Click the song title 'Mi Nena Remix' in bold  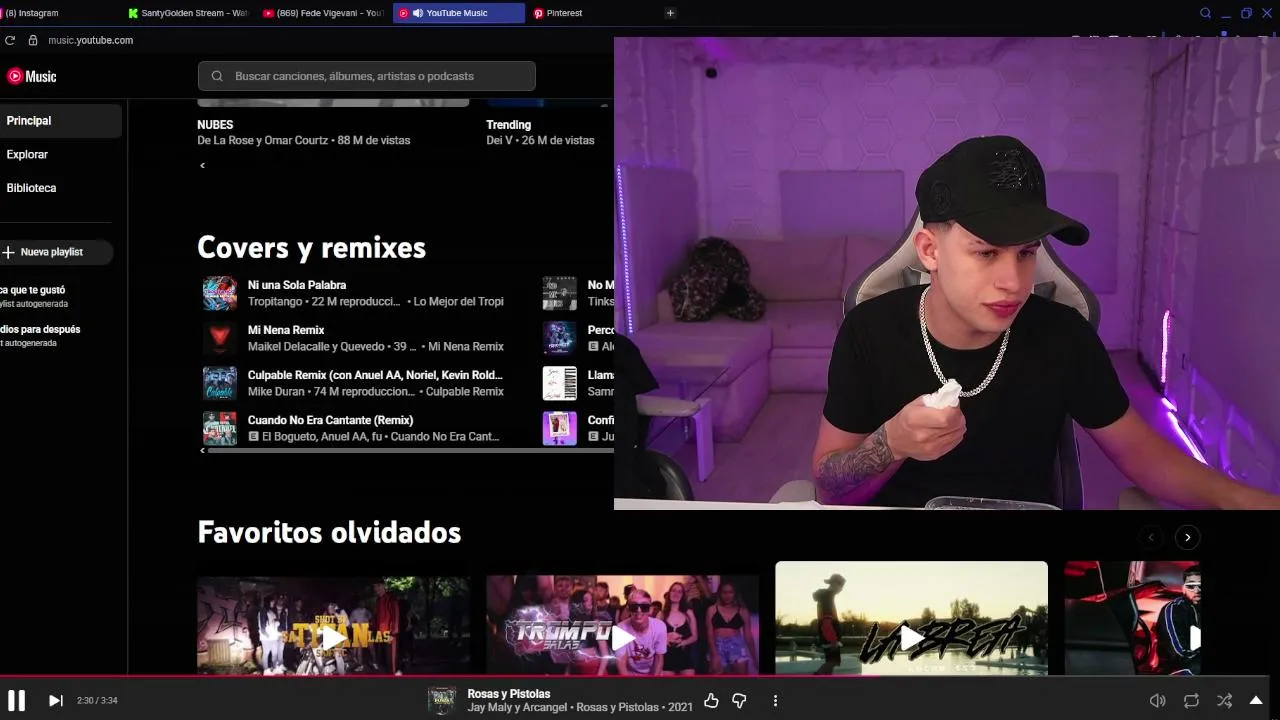pos(286,330)
